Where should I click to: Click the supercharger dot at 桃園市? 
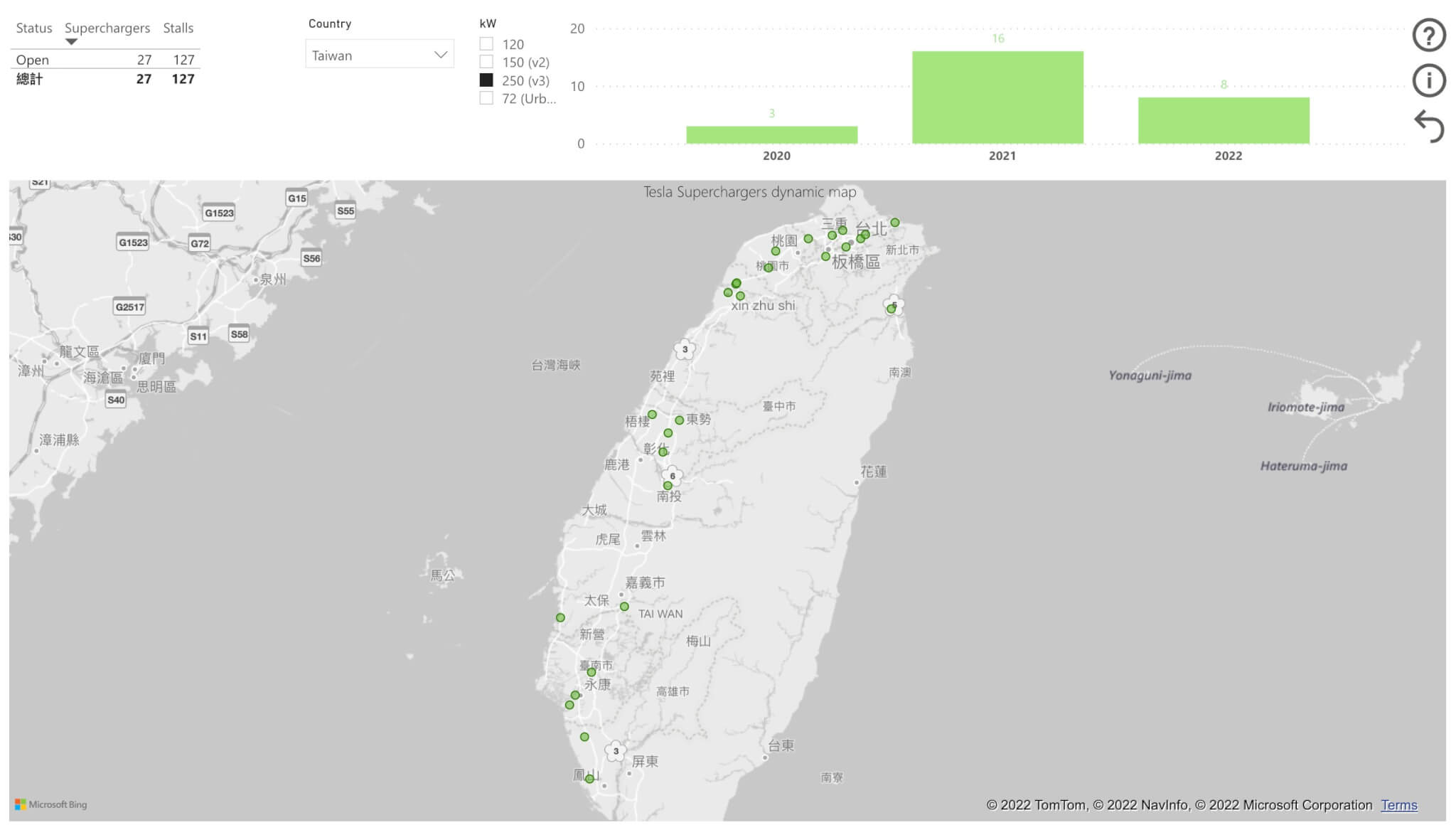tap(769, 268)
